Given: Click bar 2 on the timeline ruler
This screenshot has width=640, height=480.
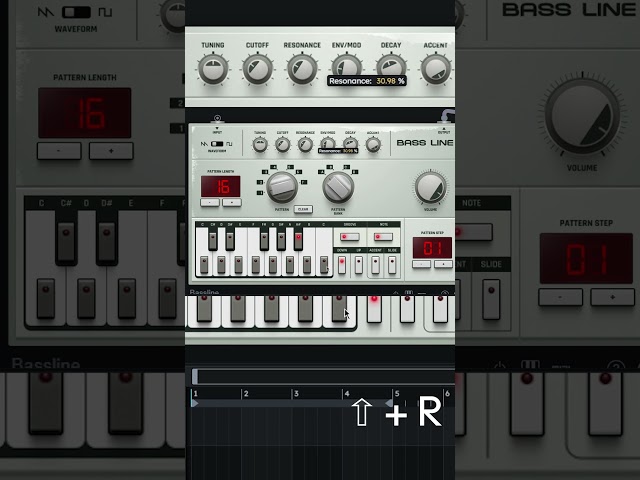Looking at the screenshot, I should click(246, 394).
